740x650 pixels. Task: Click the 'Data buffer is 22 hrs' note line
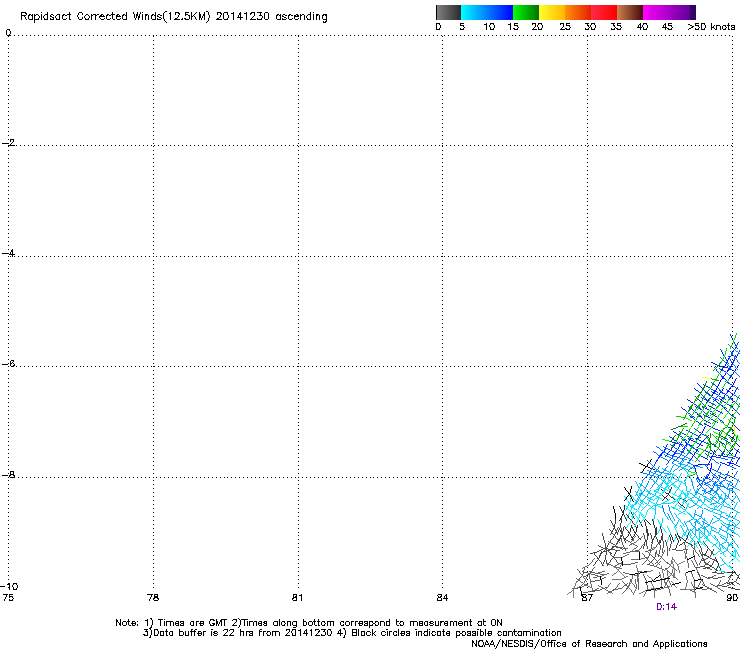click(x=352, y=633)
